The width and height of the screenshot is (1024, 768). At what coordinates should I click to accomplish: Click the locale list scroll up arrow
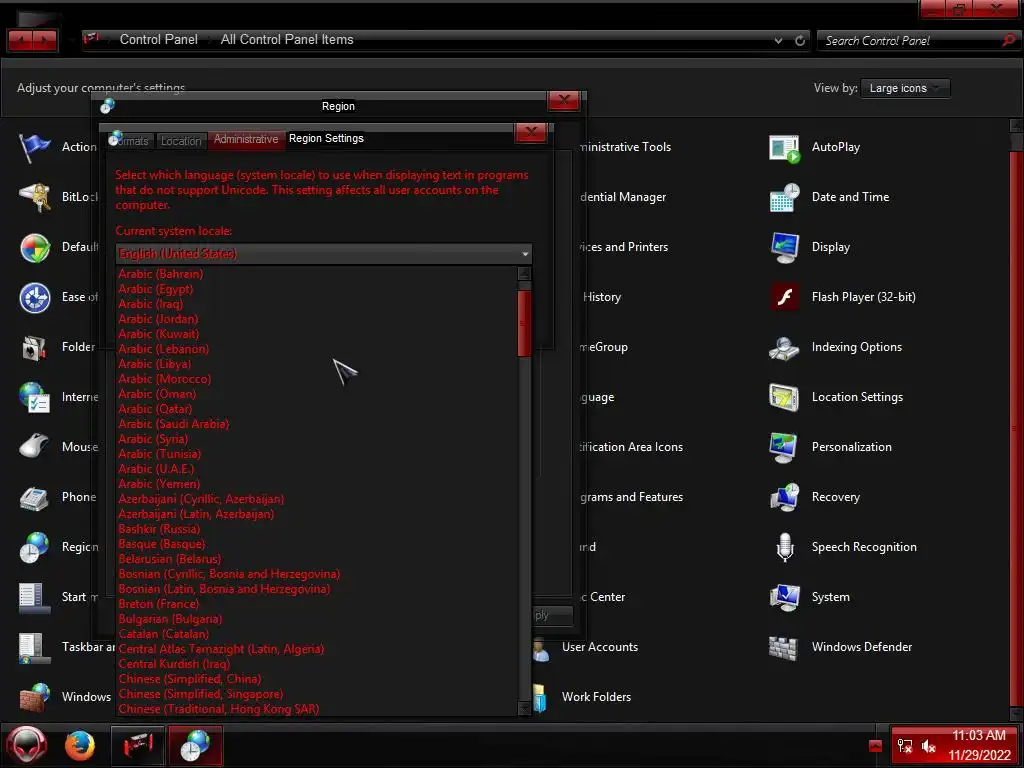(x=524, y=273)
